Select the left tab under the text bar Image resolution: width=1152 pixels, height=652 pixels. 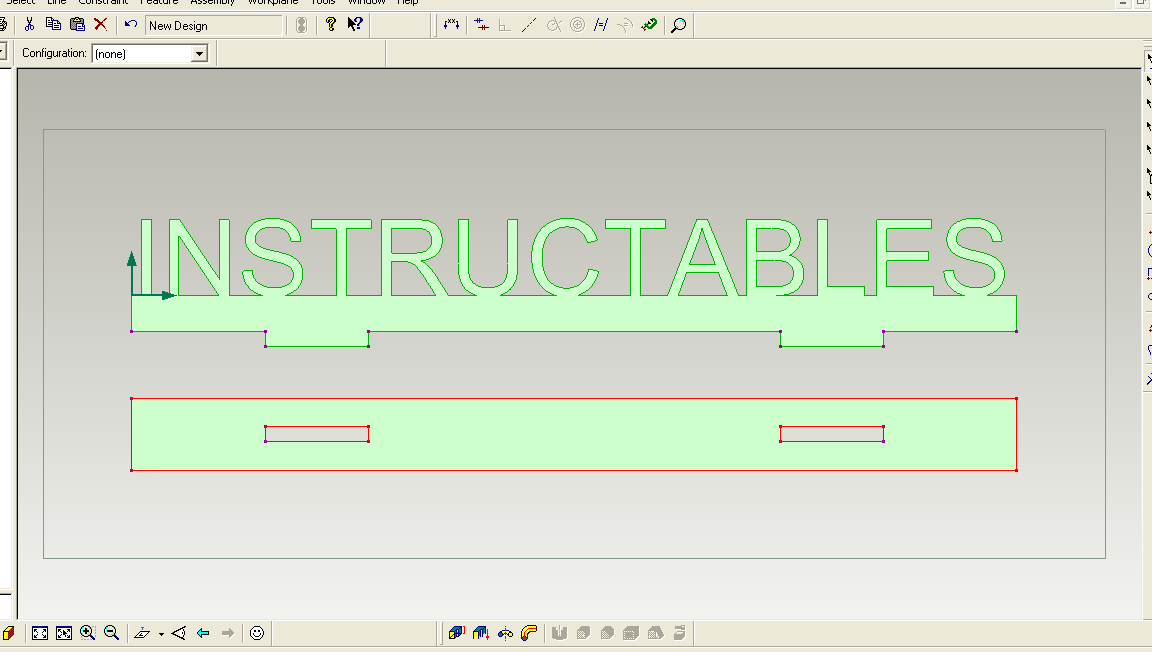(317, 339)
